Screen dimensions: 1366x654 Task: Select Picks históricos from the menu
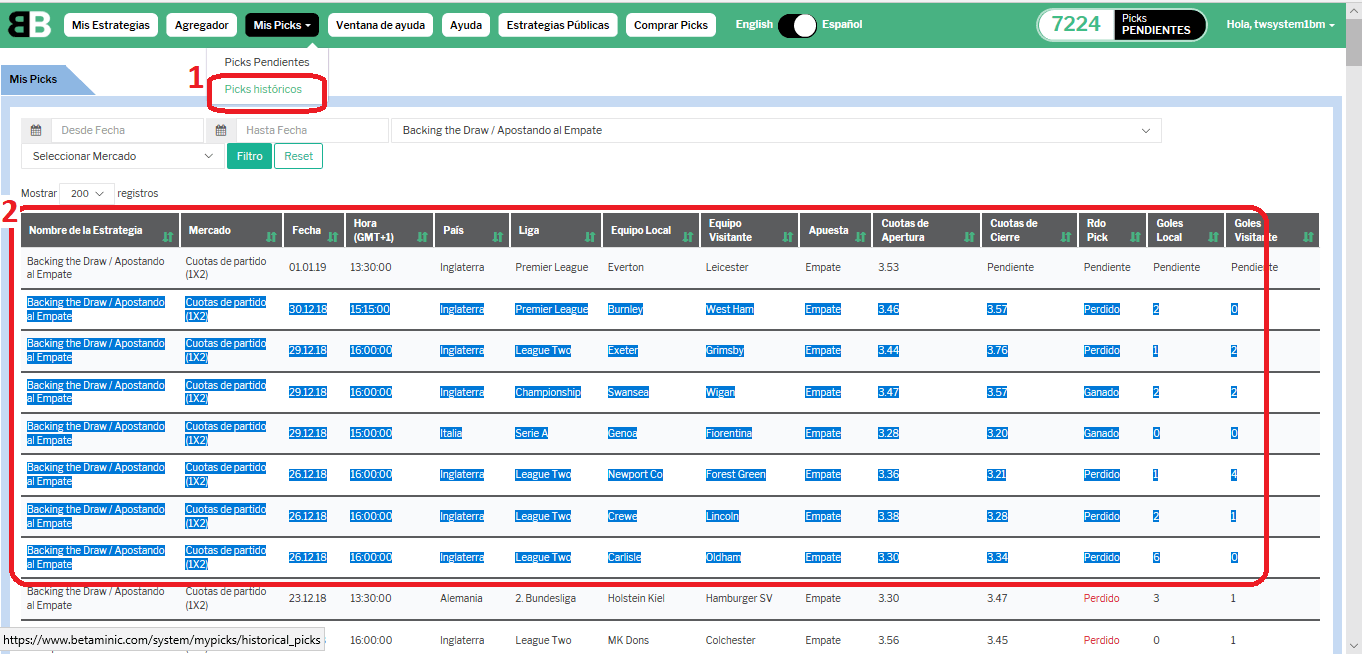click(x=263, y=90)
